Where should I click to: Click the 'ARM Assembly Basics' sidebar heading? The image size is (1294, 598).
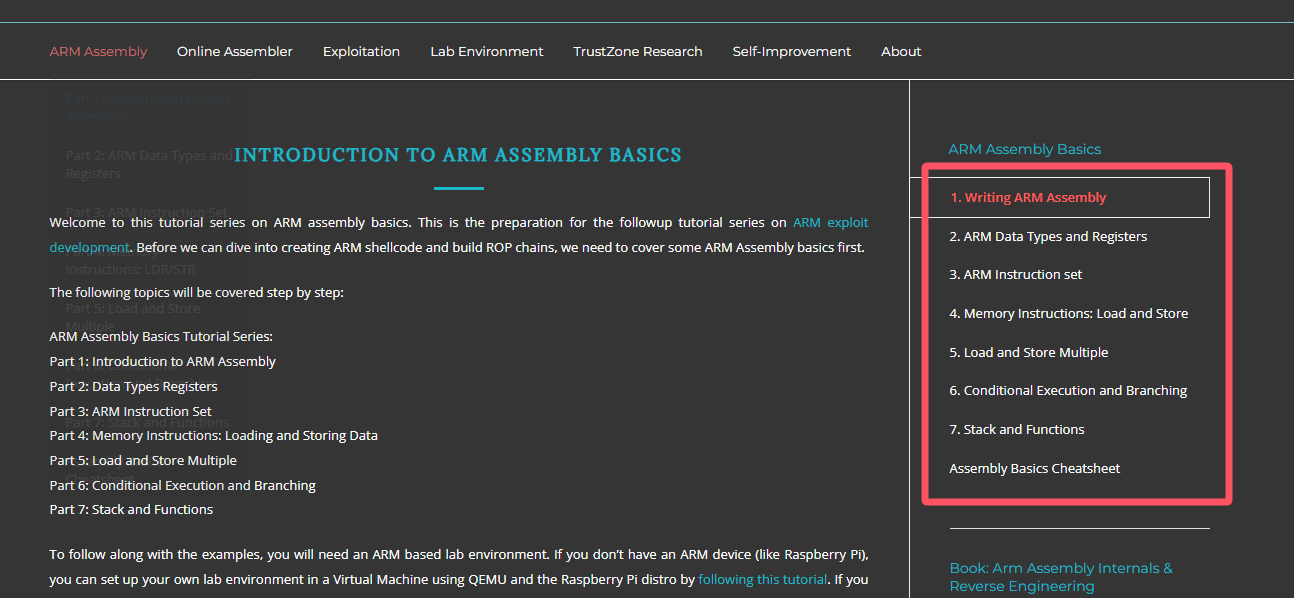(1025, 149)
